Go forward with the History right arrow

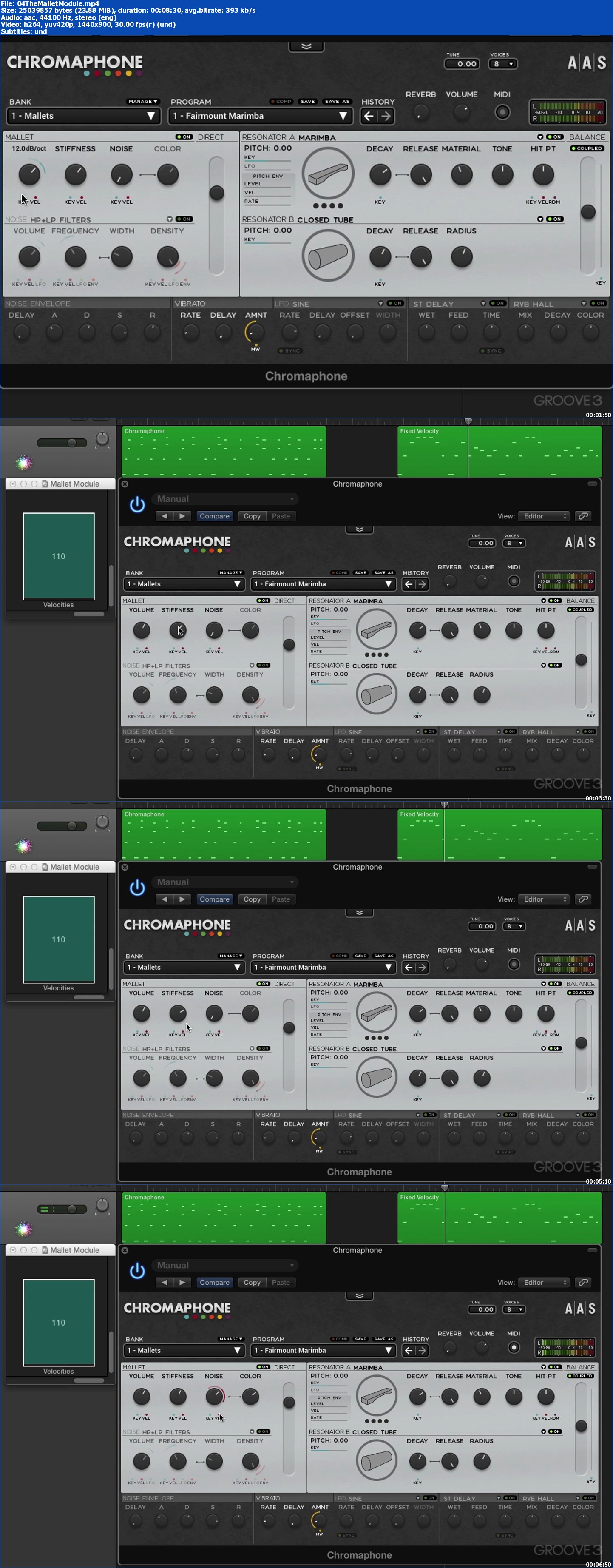pyautogui.click(x=386, y=116)
